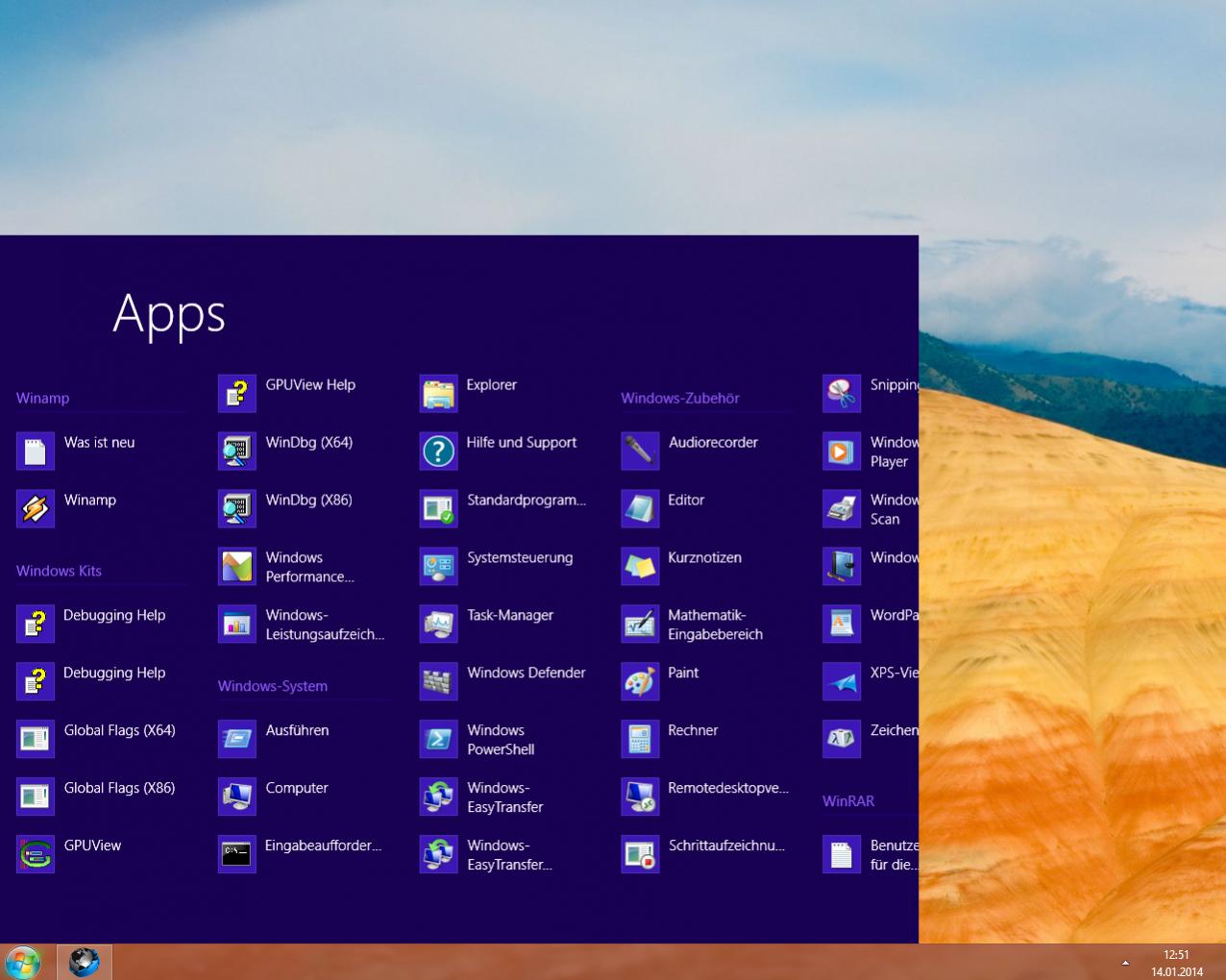1226x980 pixels.
Task: Click the Global Flags (X86) icon
Action: point(36,796)
